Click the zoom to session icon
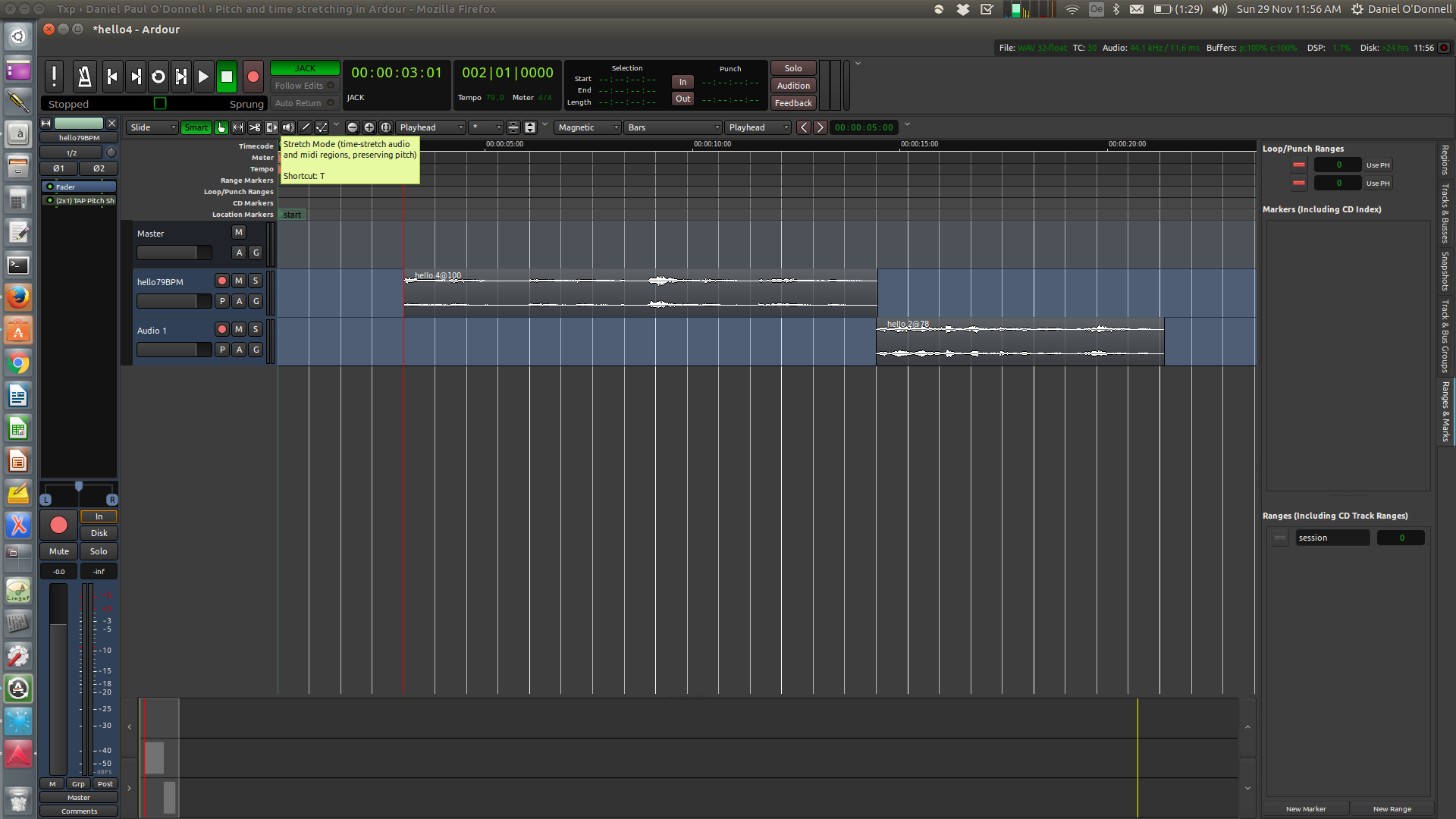Viewport: 1456px width, 819px height. tap(386, 127)
